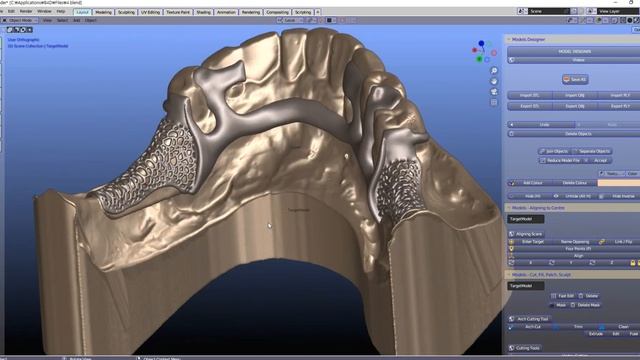Image resolution: width=640 pixels, height=360 pixels.
Task: Open the Global transform orientation dropdown
Action: [290, 20]
